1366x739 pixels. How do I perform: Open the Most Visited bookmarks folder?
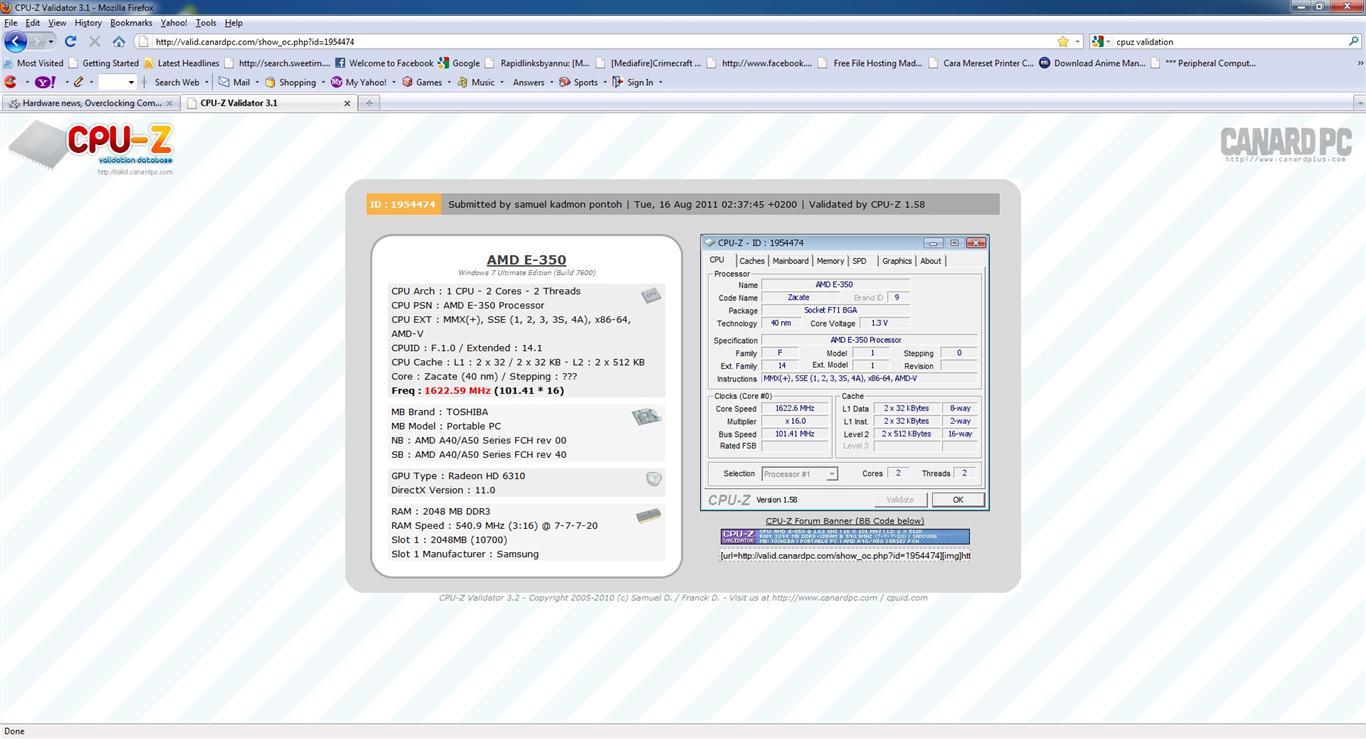point(33,63)
